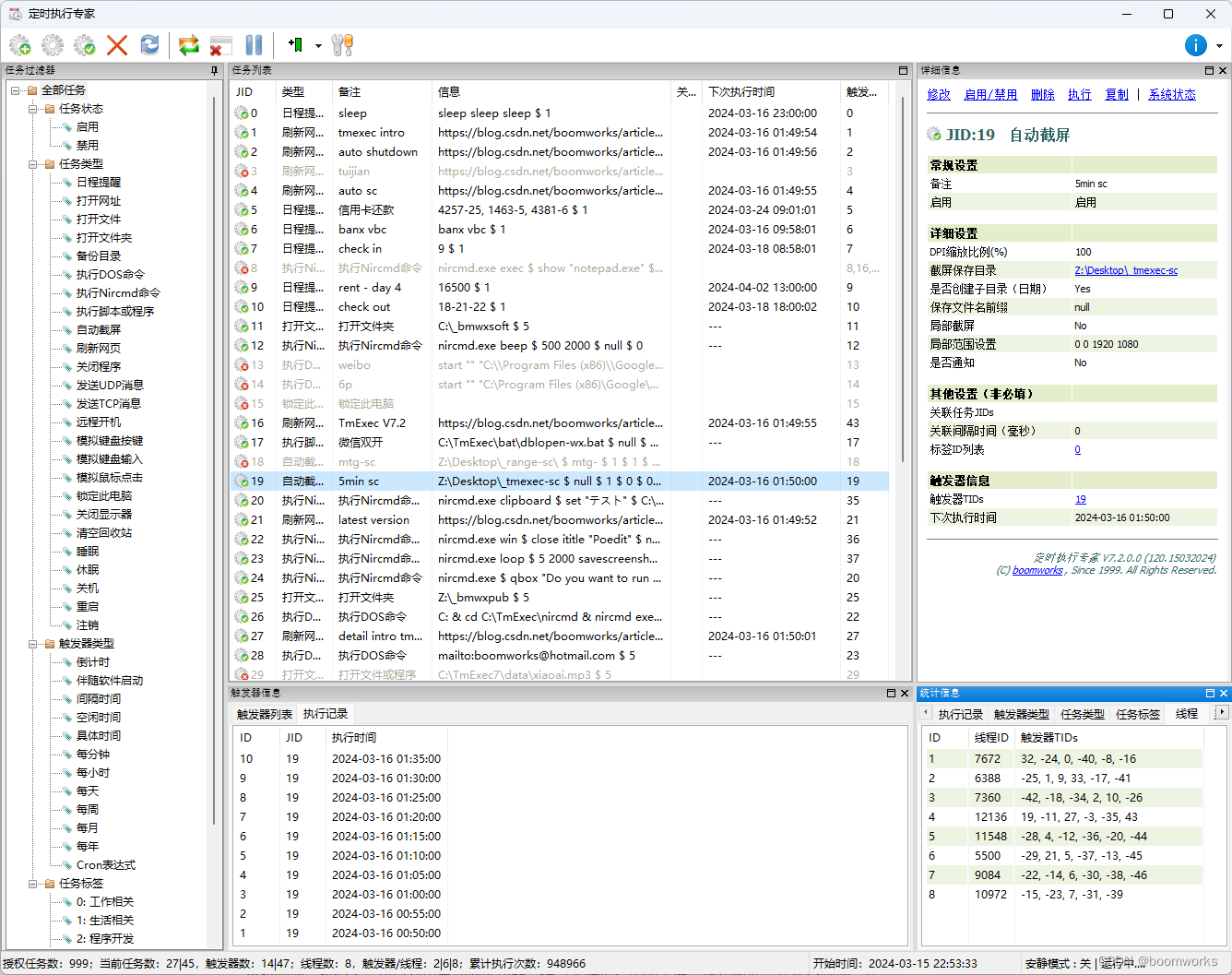Select 禁用 under task status
1232x975 pixels.
click(x=87, y=146)
